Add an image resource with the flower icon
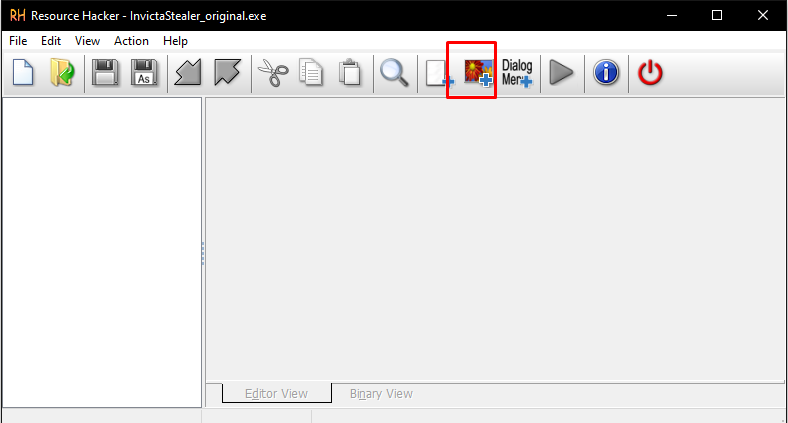 click(x=478, y=73)
